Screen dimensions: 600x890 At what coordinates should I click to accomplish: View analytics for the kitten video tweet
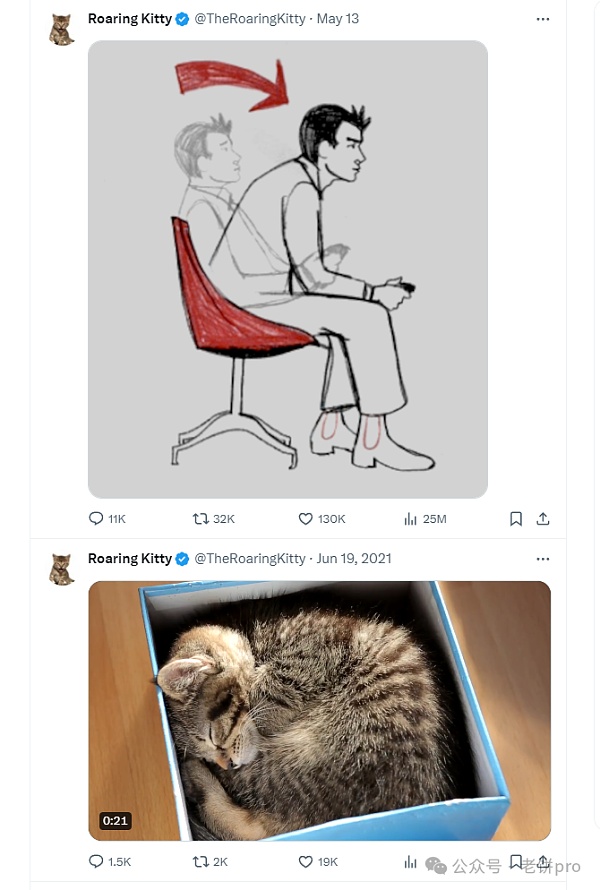coord(410,861)
